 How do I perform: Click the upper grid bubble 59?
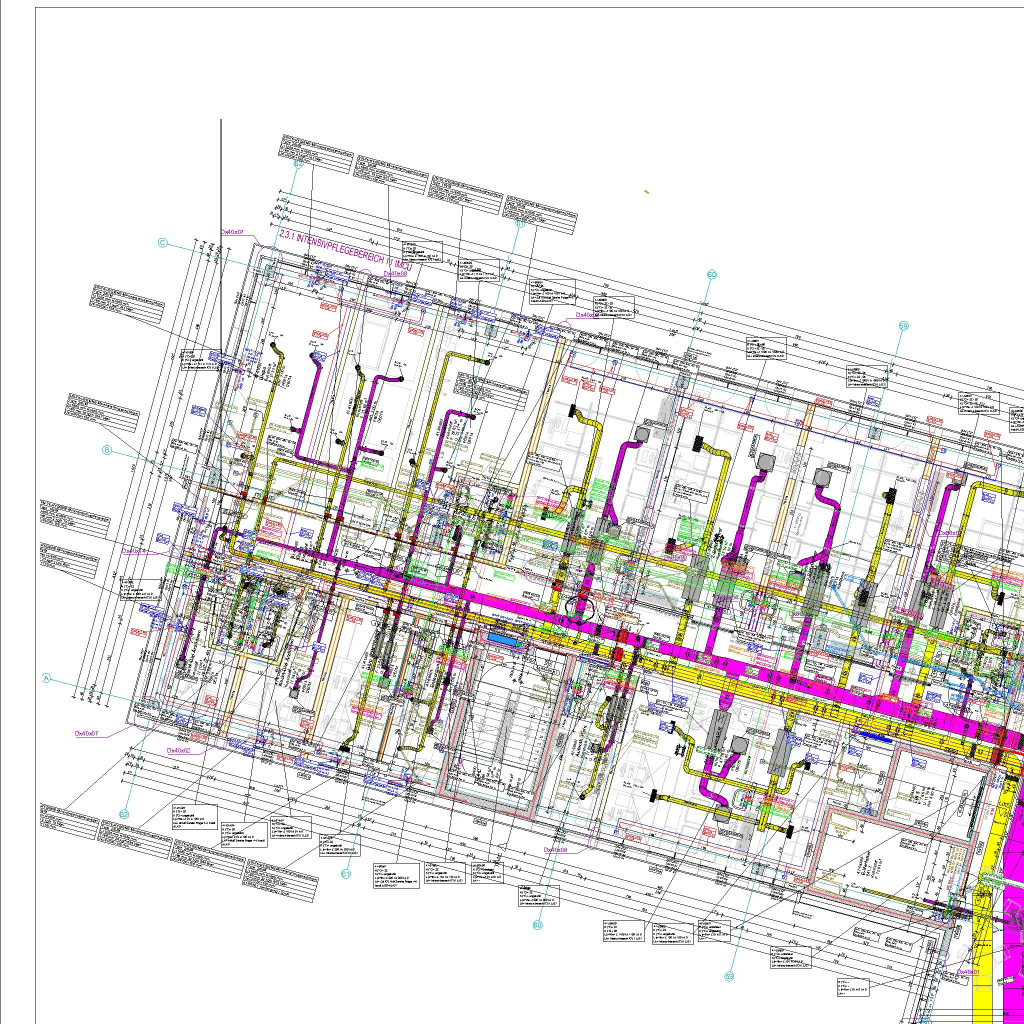point(904,326)
